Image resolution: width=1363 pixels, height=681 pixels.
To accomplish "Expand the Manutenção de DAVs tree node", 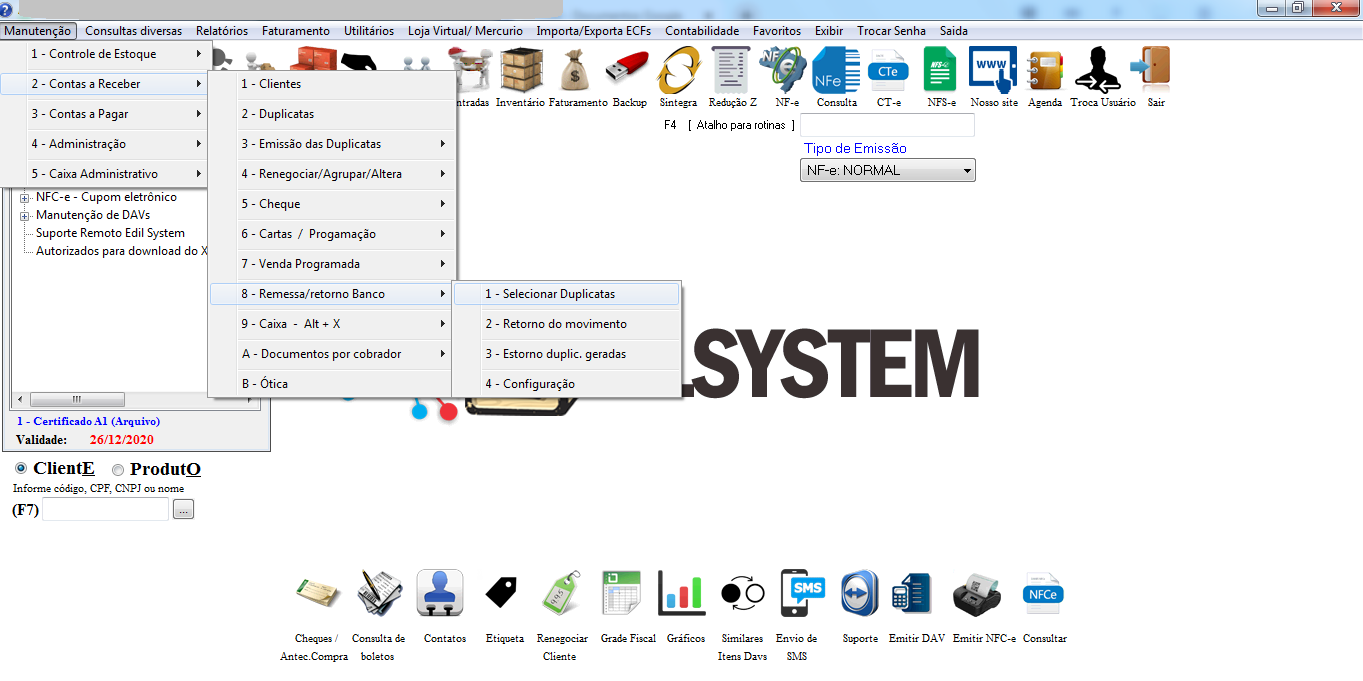I will tap(25, 216).
